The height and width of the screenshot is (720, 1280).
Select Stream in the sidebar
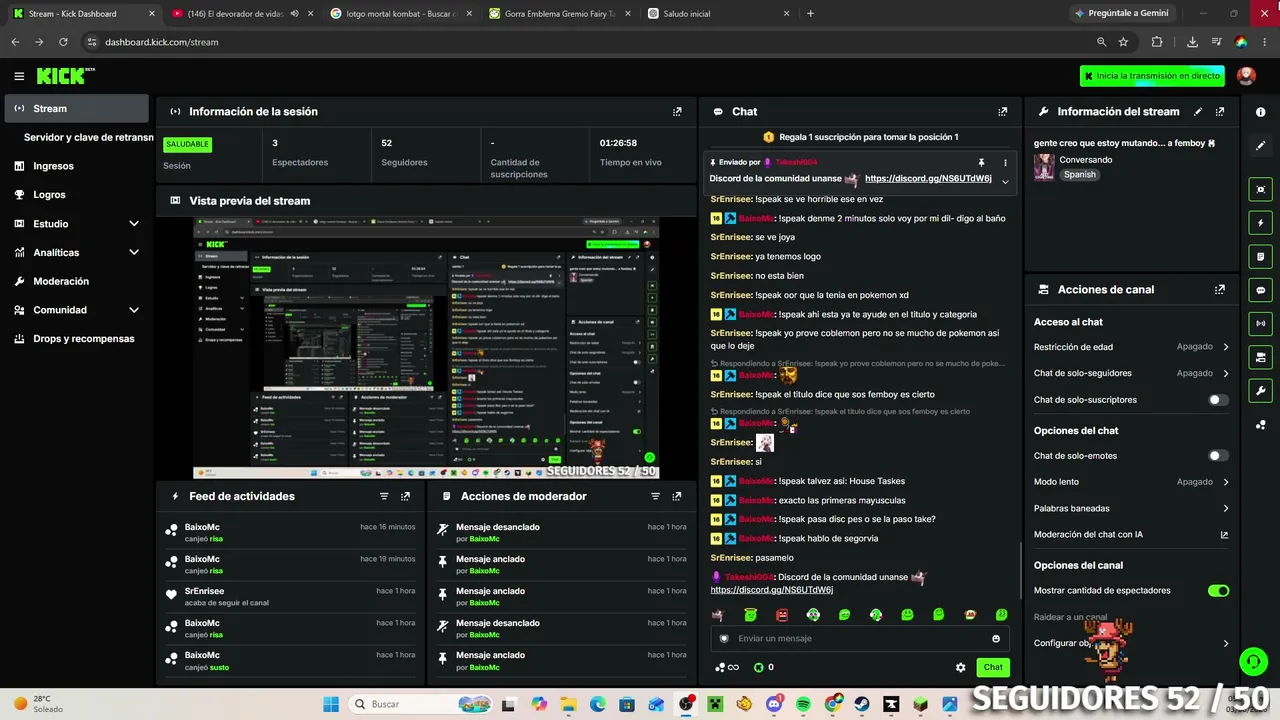(76, 109)
